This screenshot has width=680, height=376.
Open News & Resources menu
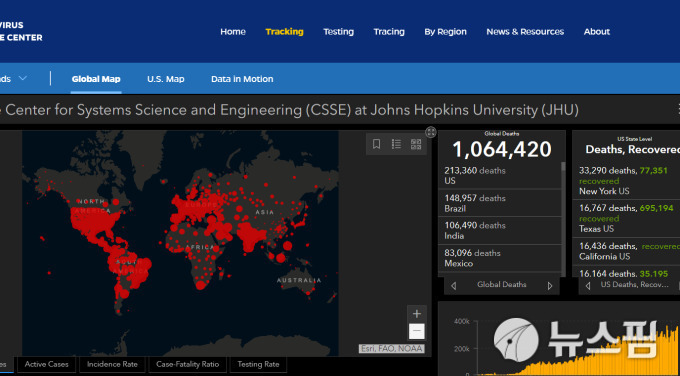point(525,32)
